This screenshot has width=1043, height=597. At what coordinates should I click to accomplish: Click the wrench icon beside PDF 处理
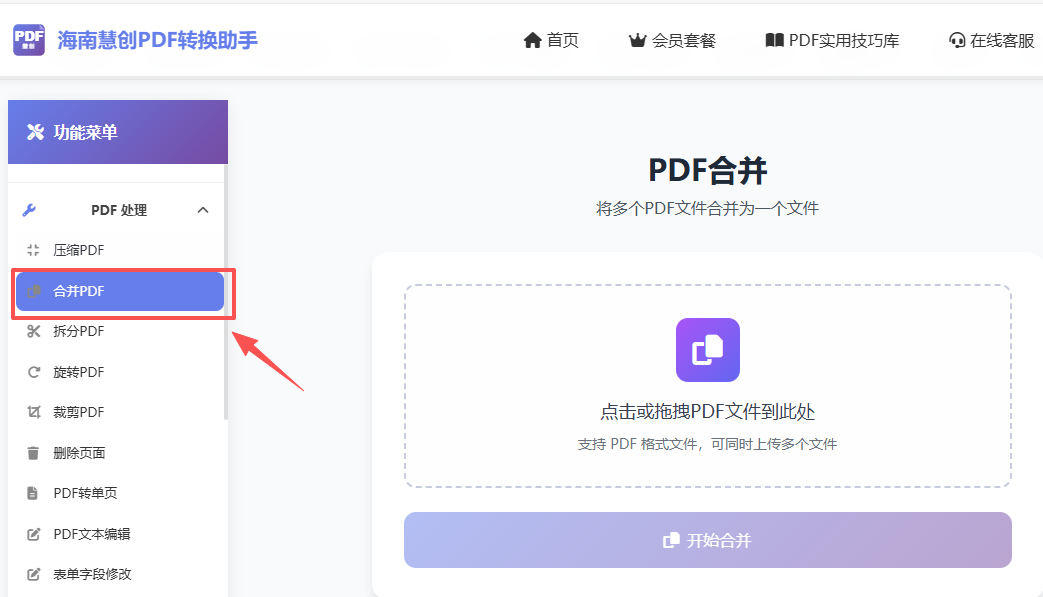click(x=29, y=210)
